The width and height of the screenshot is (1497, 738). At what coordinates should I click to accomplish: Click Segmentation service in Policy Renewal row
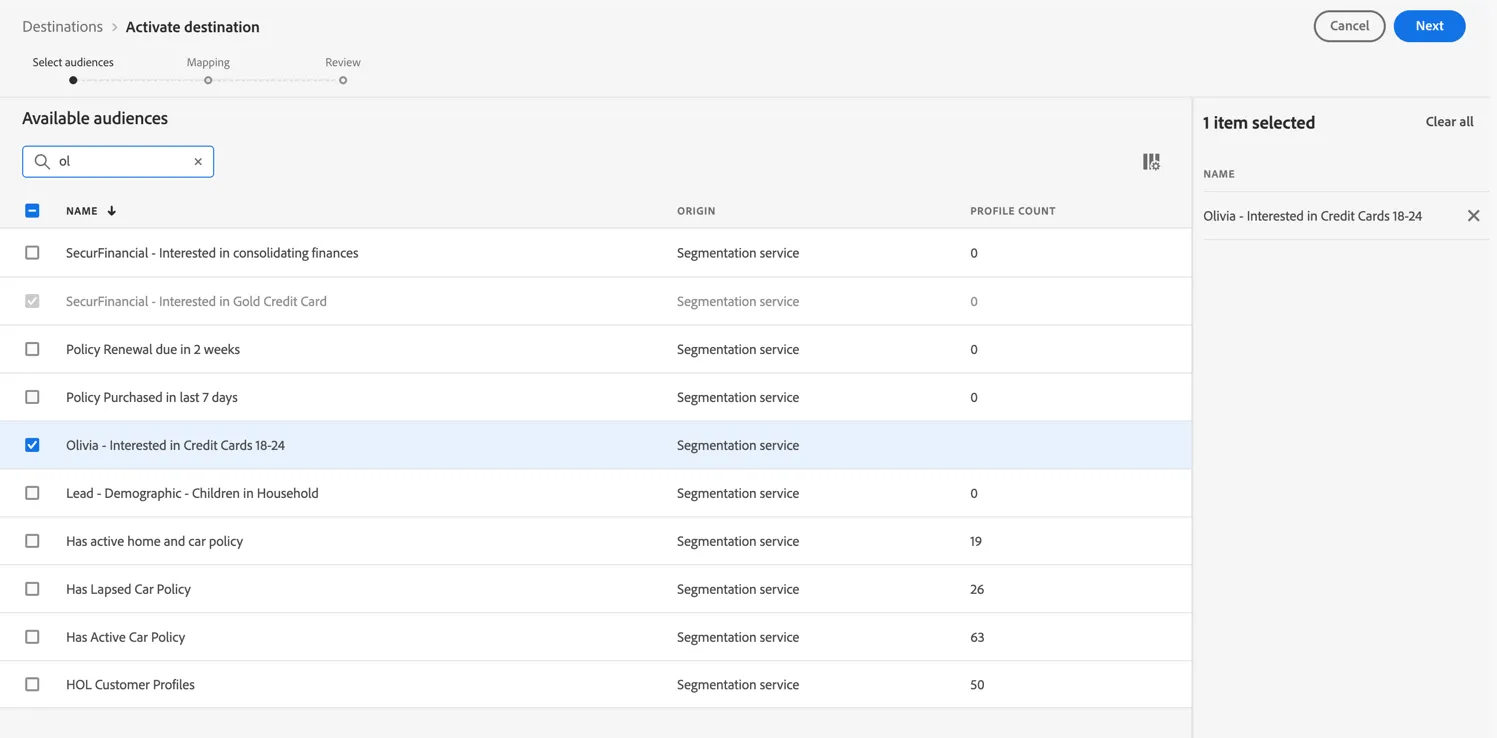tap(738, 349)
